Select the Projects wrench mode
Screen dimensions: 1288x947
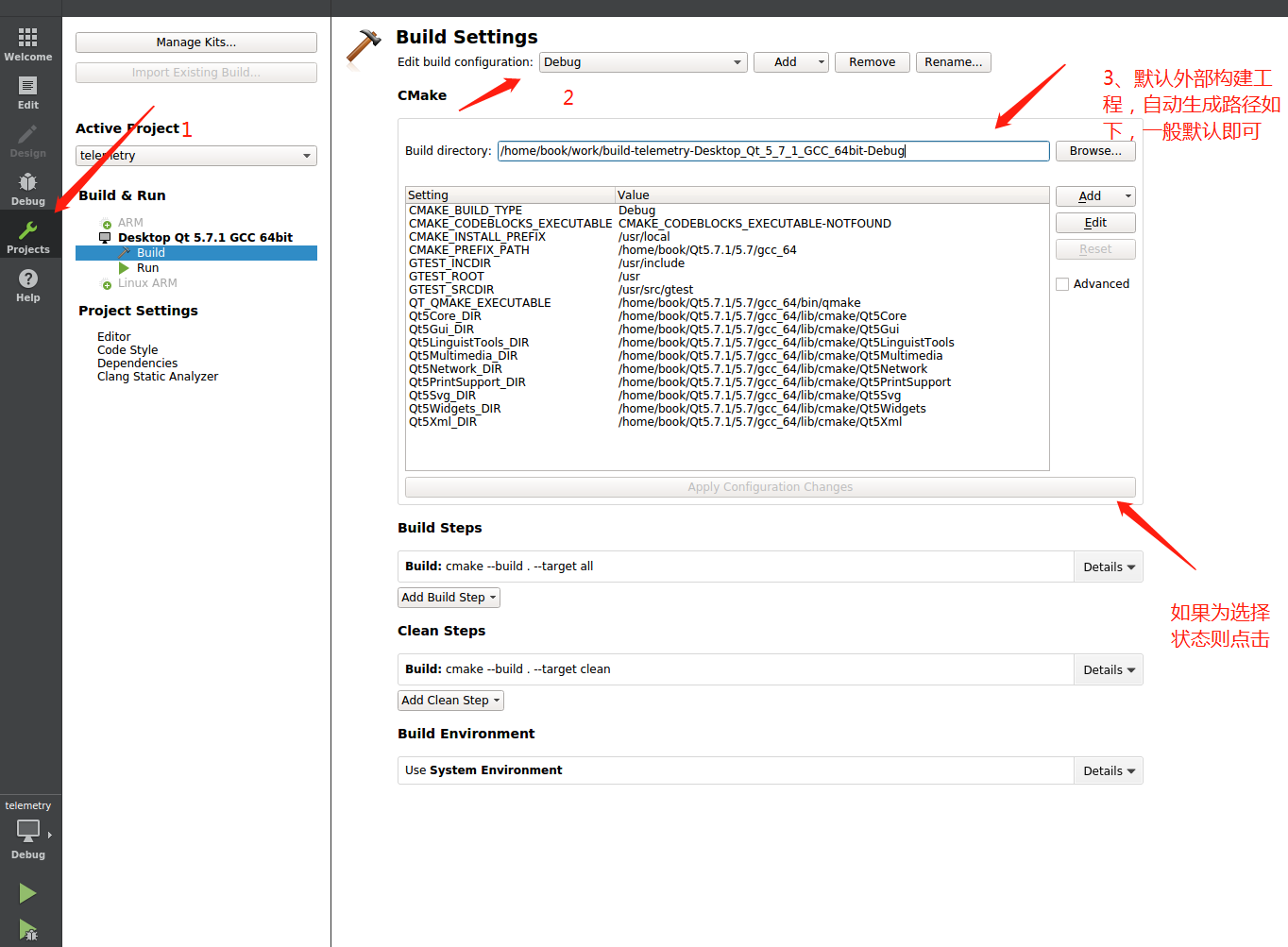(x=28, y=237)
